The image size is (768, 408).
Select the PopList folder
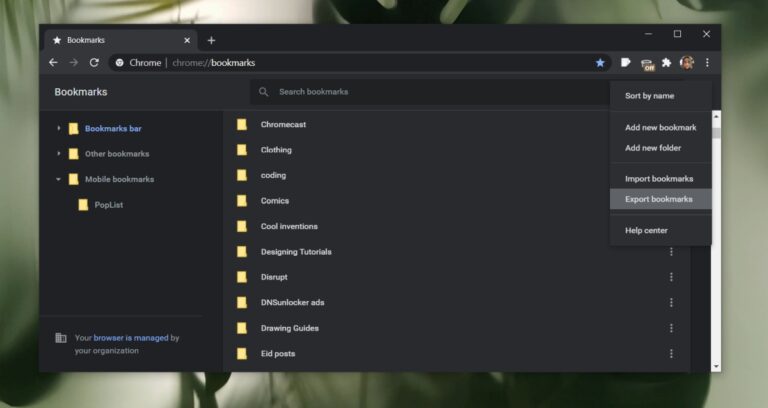click(x=109, y=205)
